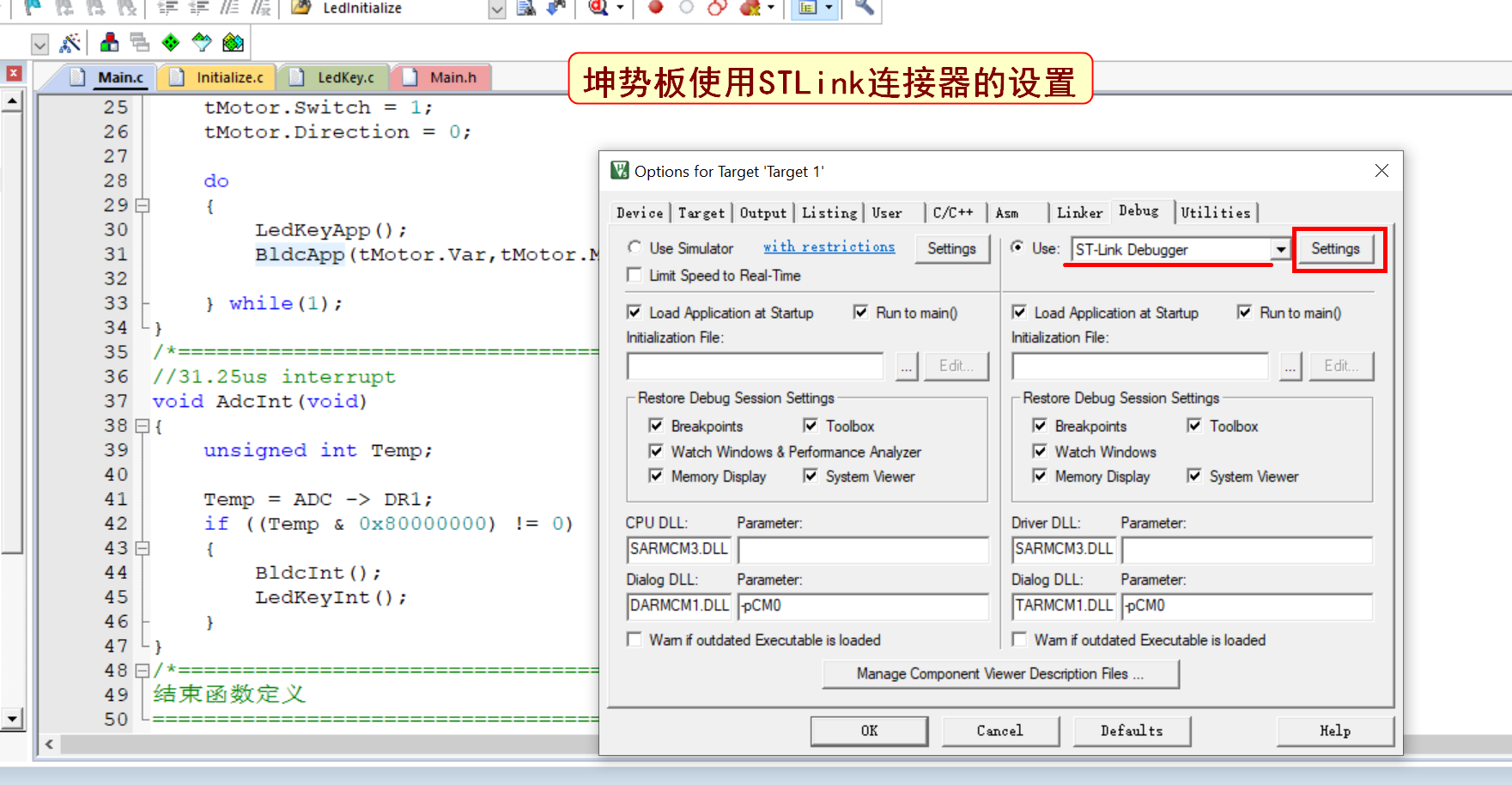The height and width of the screenshot is (785, 1512).
Task: Open Options for Target magic wand icon
Action: click(x=70, y=42)
